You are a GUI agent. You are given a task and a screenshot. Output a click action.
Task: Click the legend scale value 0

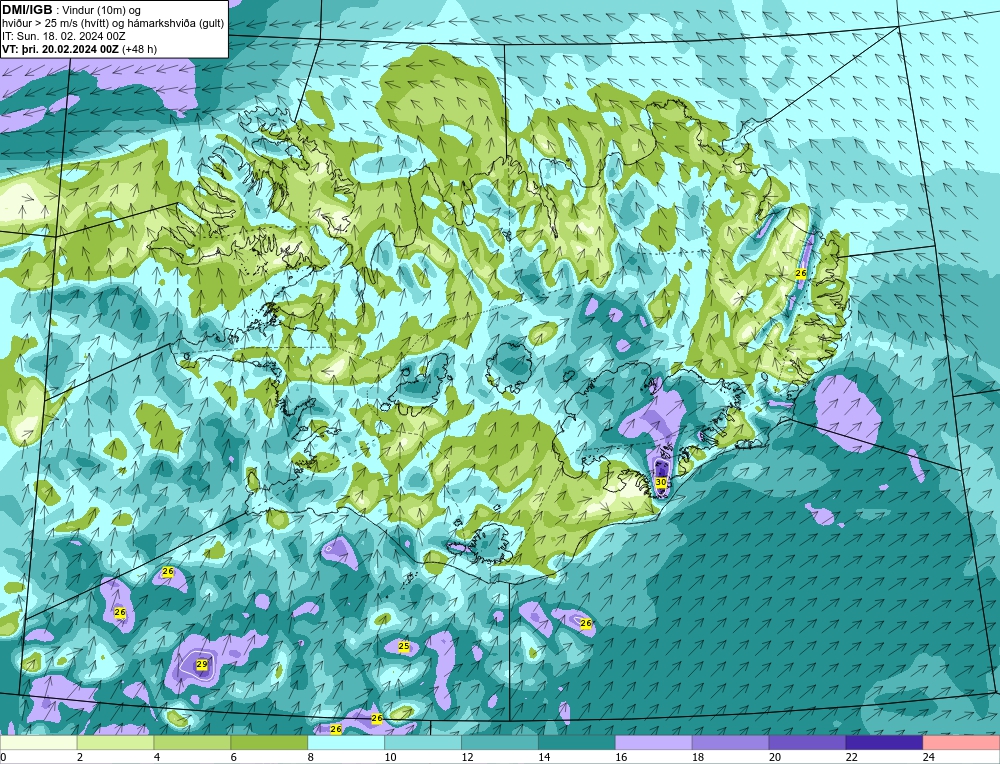3,757
